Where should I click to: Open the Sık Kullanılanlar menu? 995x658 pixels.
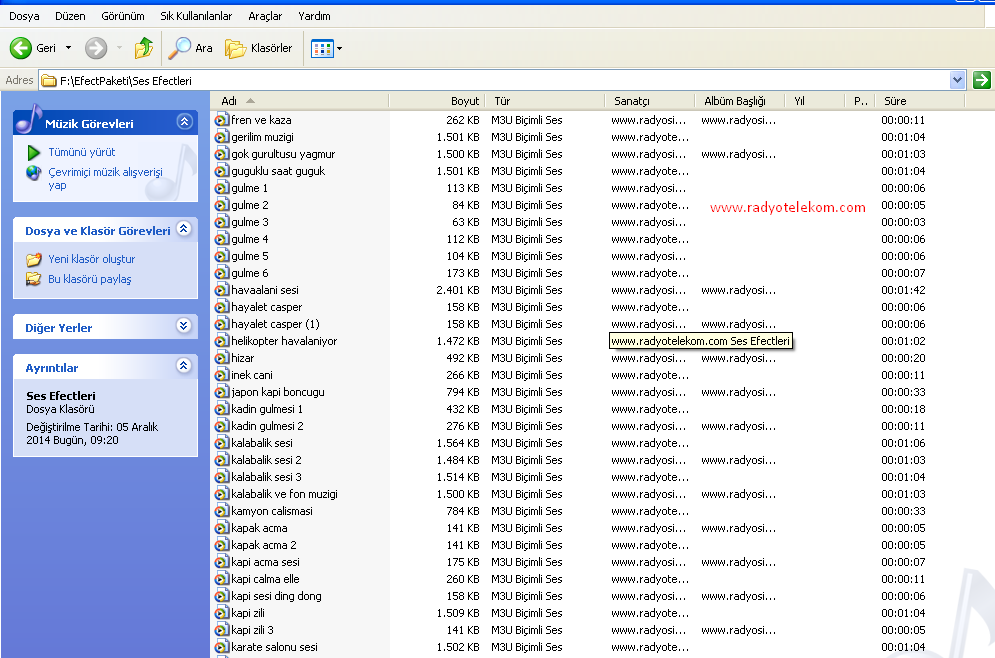click(x=196, y=16)
